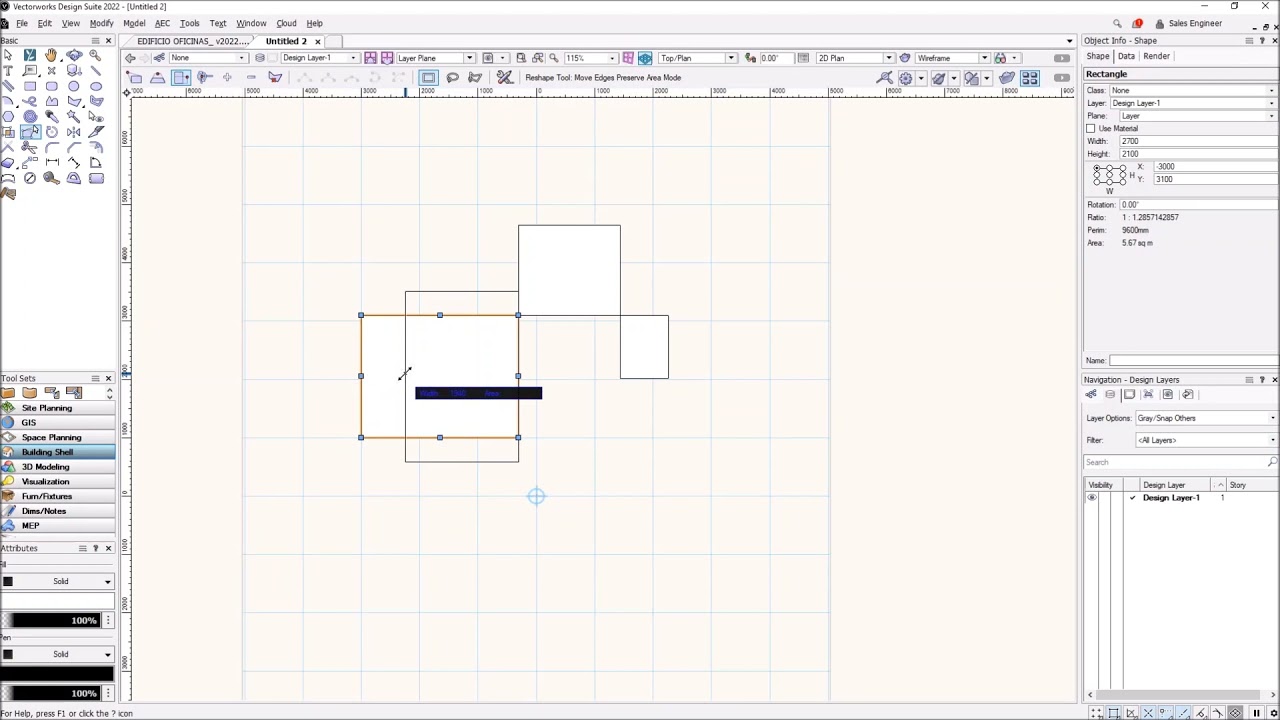Open the AEC menu
The width and height of the screenshot is (1280, 720).
point(162,23)
